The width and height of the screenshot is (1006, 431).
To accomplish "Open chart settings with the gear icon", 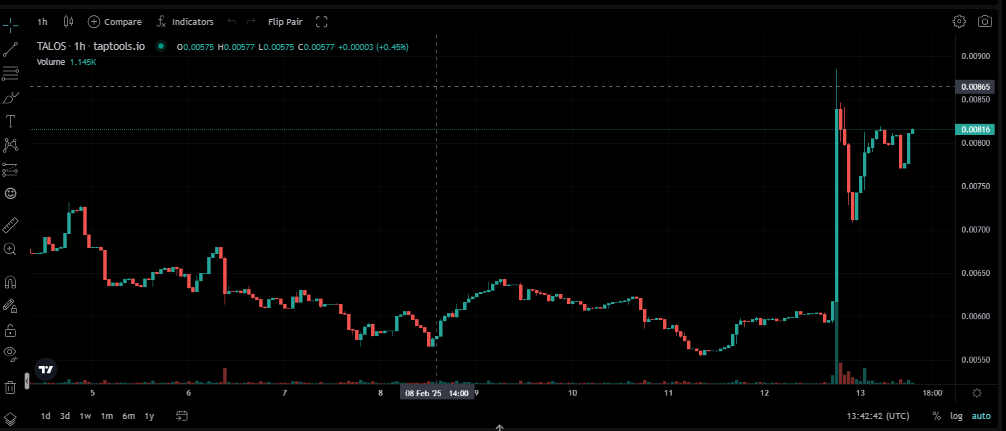I will coord(959,21).
